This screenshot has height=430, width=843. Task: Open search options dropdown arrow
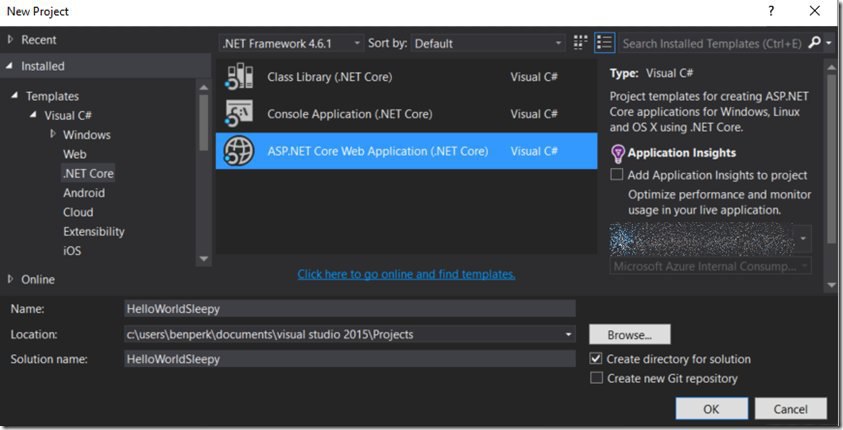click(828, 43)
